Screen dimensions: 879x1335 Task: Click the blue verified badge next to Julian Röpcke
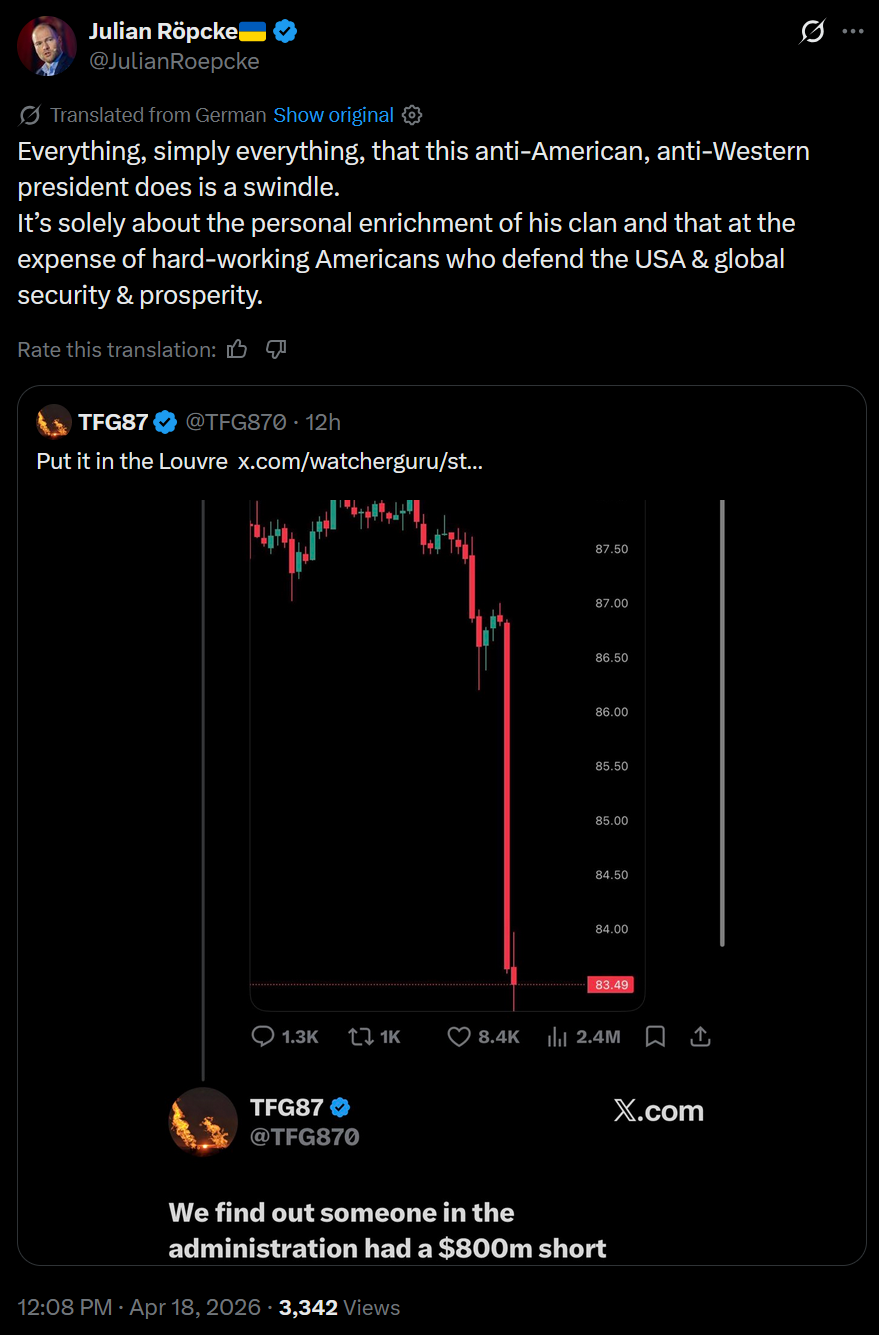[x=285, y=31]
